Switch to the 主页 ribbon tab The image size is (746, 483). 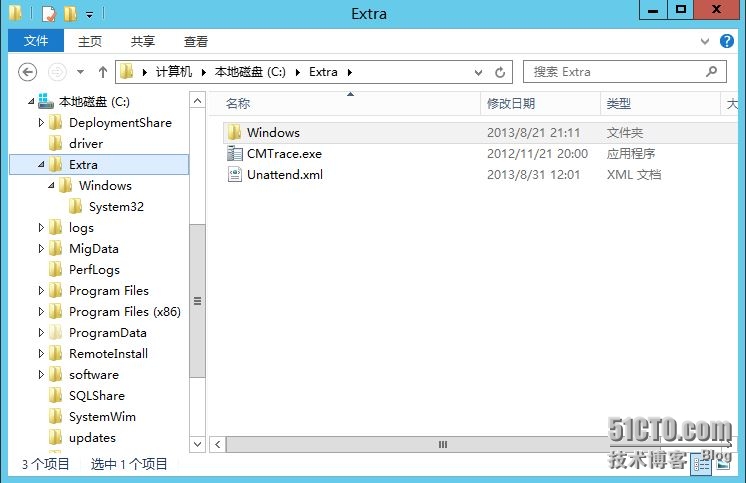pyautogui.click(x=89, y=41)
